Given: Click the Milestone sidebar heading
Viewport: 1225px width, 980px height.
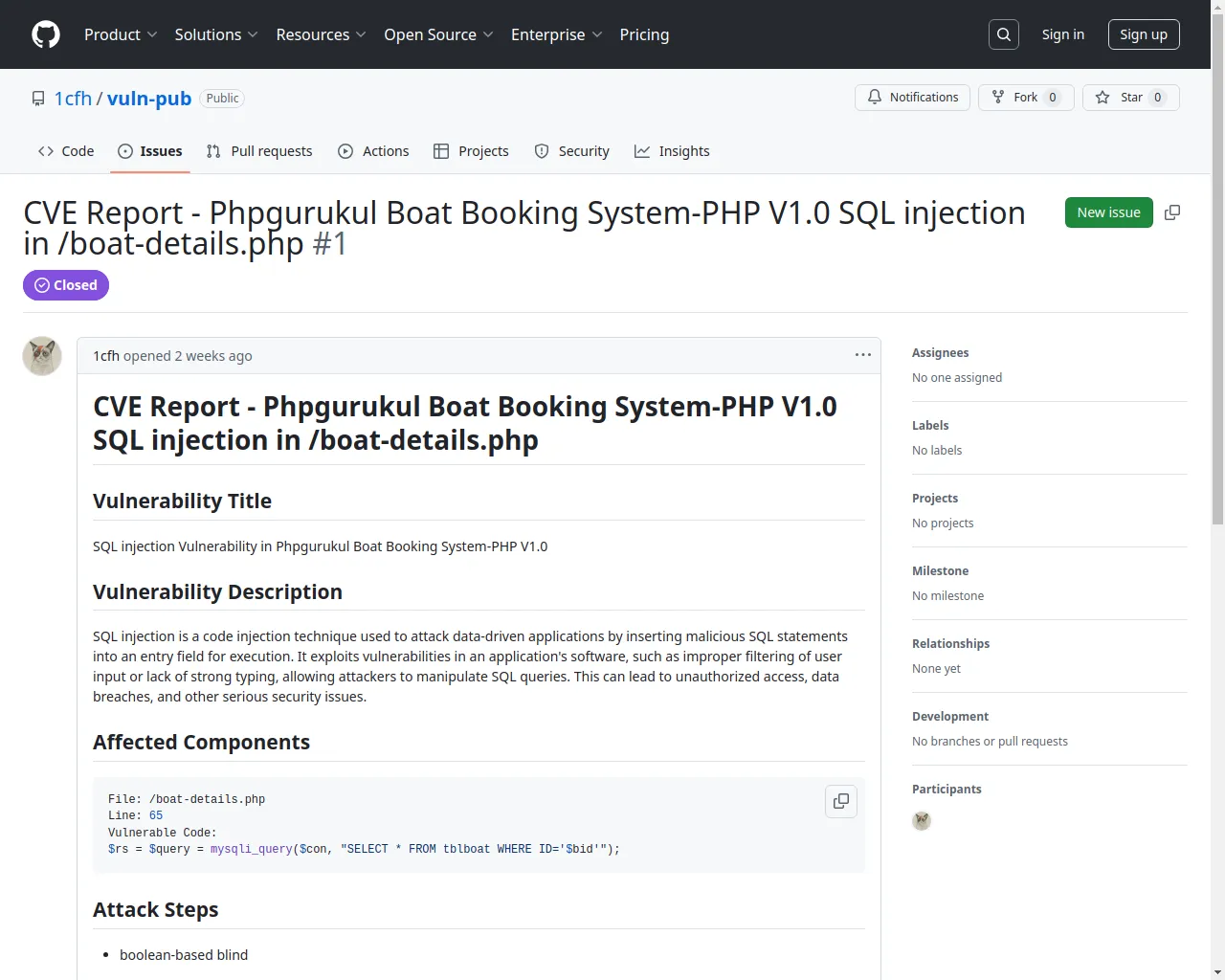Looking at the screenshot, I should (x=941, y=571).
